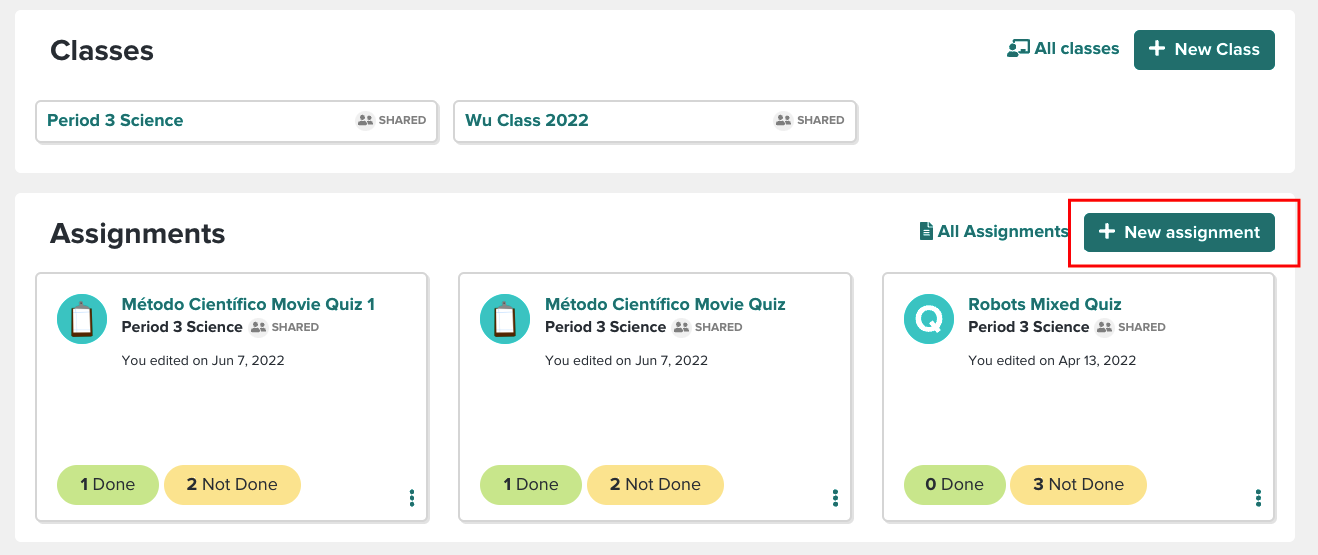
Task: Click the document icon beside All Assignments
Action: [926, 231]
